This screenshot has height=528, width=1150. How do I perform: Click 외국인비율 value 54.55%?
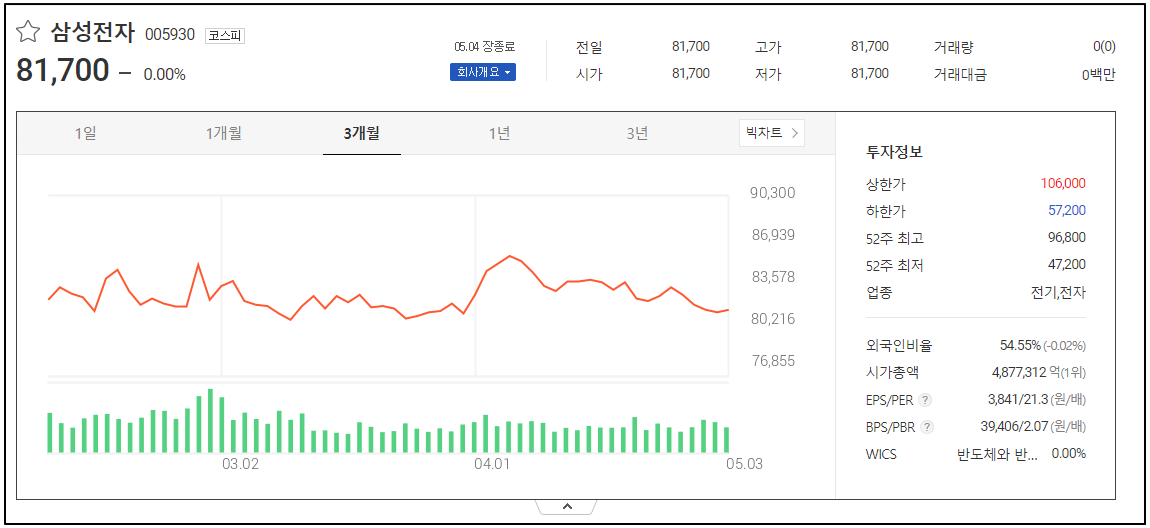tap(1018, 345)
